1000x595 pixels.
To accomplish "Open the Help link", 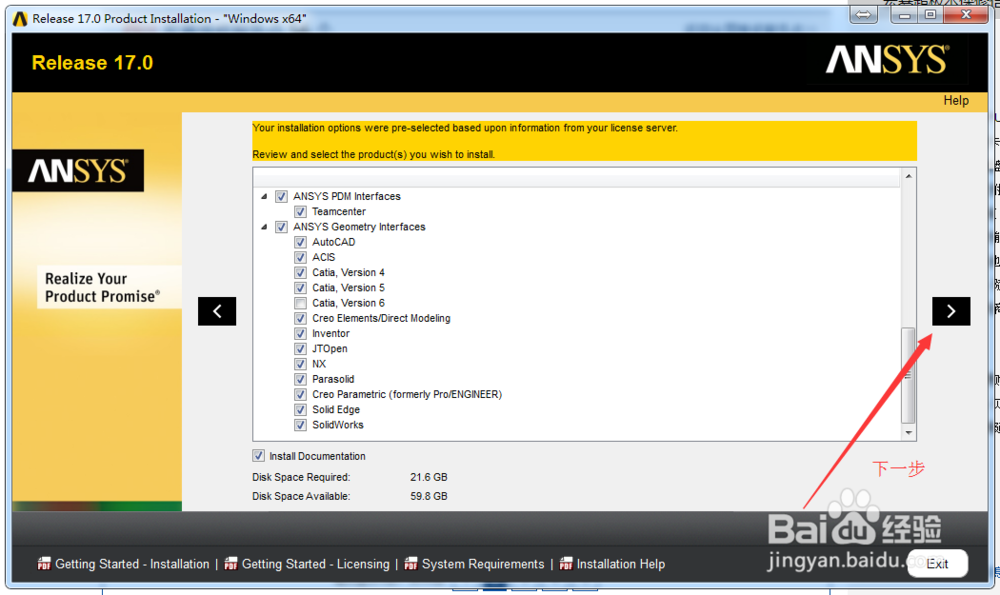I will click(956, 101).
